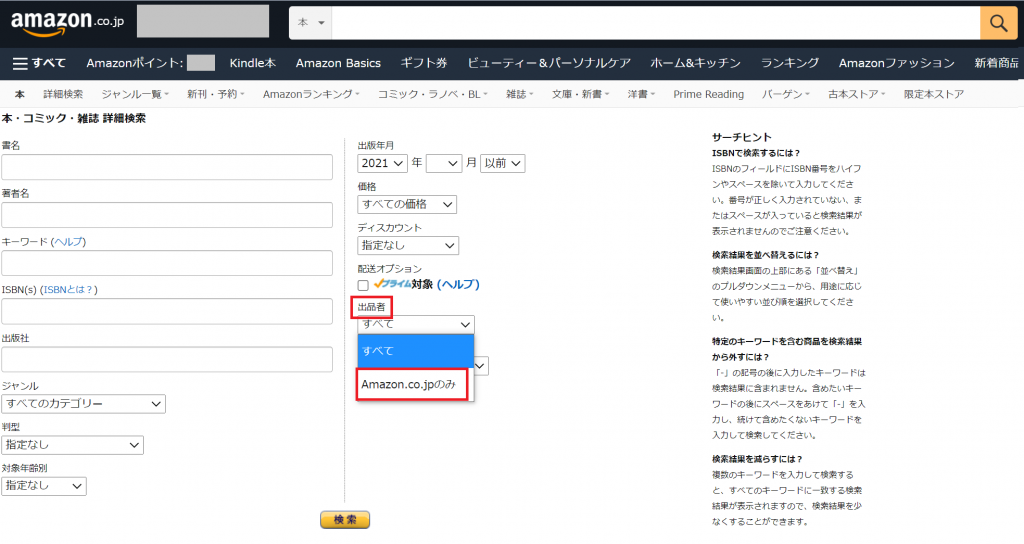Click the キーワード input field
Screen dimensions: 1024x544
pos(167,263)
